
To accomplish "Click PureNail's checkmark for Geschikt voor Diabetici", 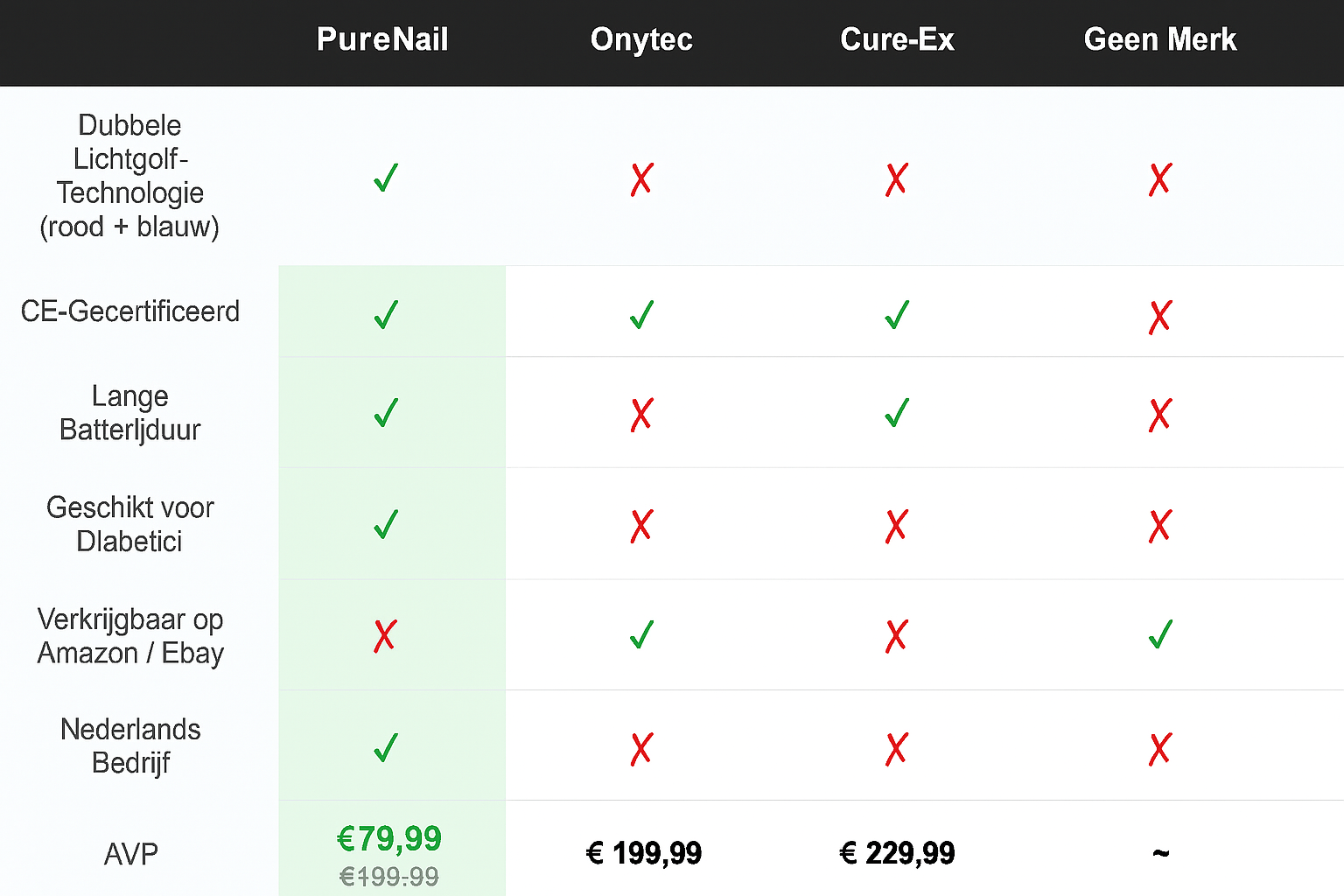I will tap(386, 523).
